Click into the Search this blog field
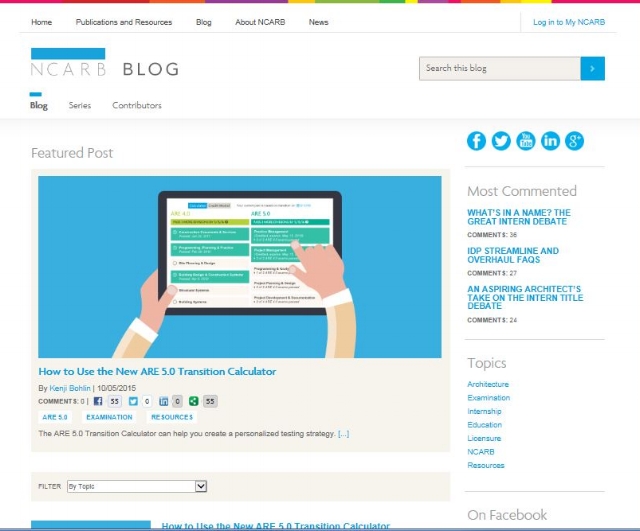The width and height of the screenshot is (640, 531). (x=500, y=69)
